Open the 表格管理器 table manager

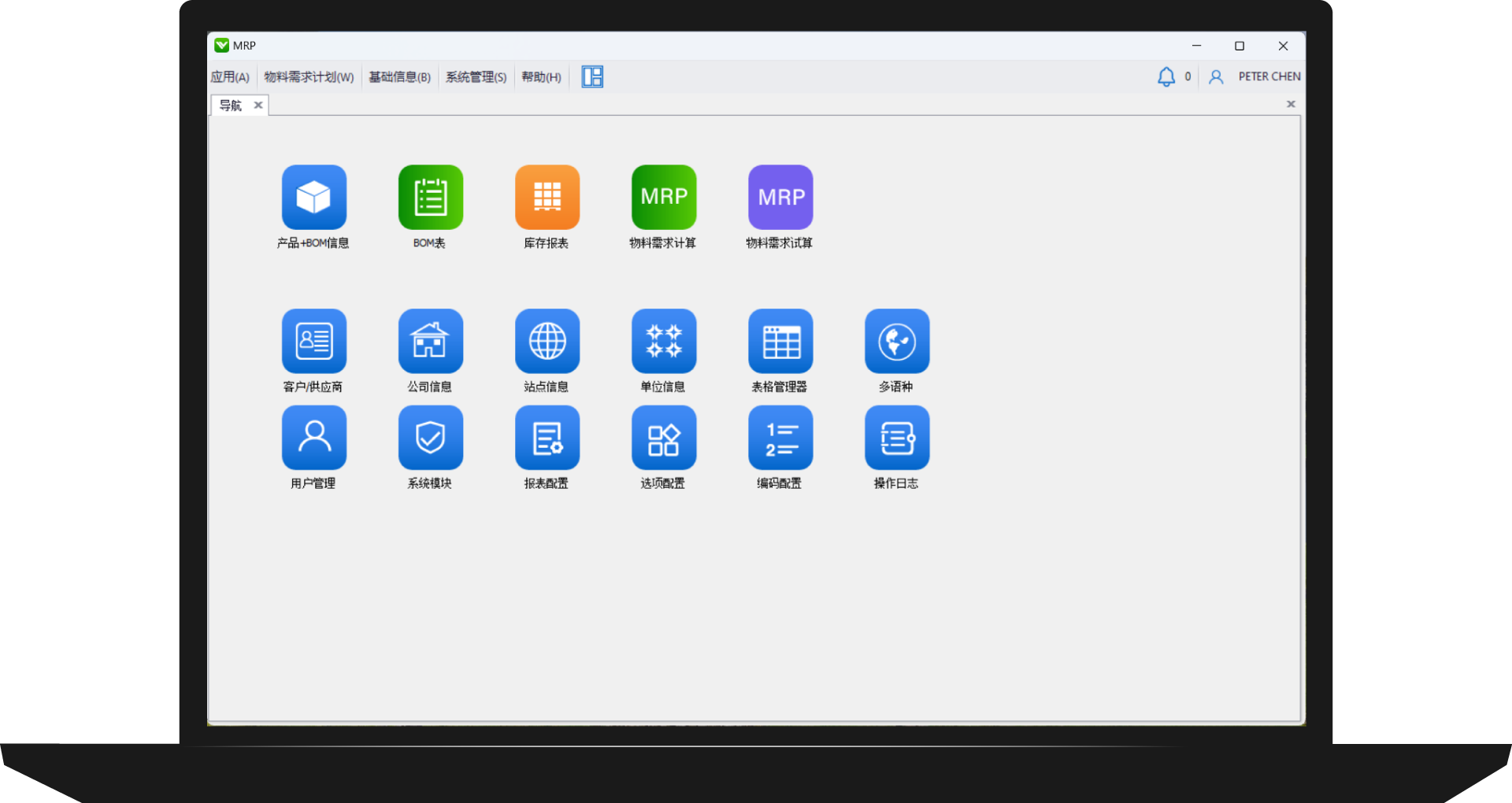pyautogui.click(x=780, y=341)
